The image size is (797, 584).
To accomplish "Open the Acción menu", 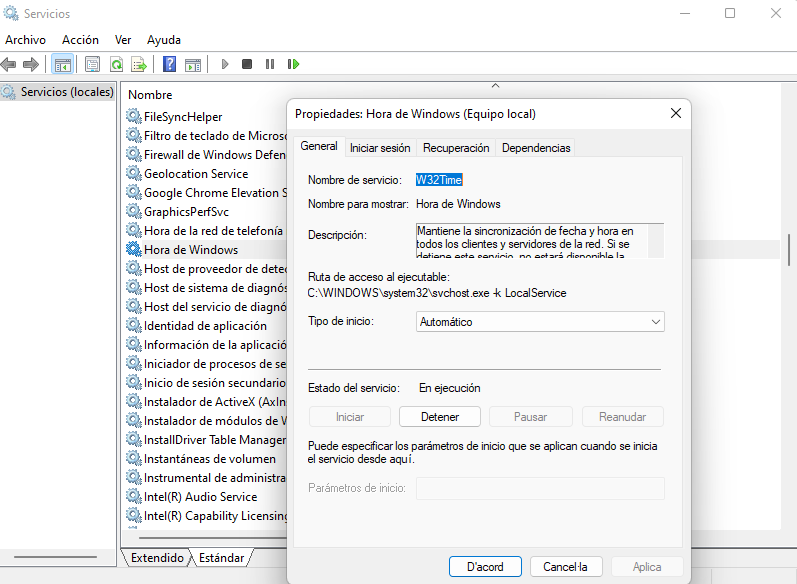I will tap(80, 40).
